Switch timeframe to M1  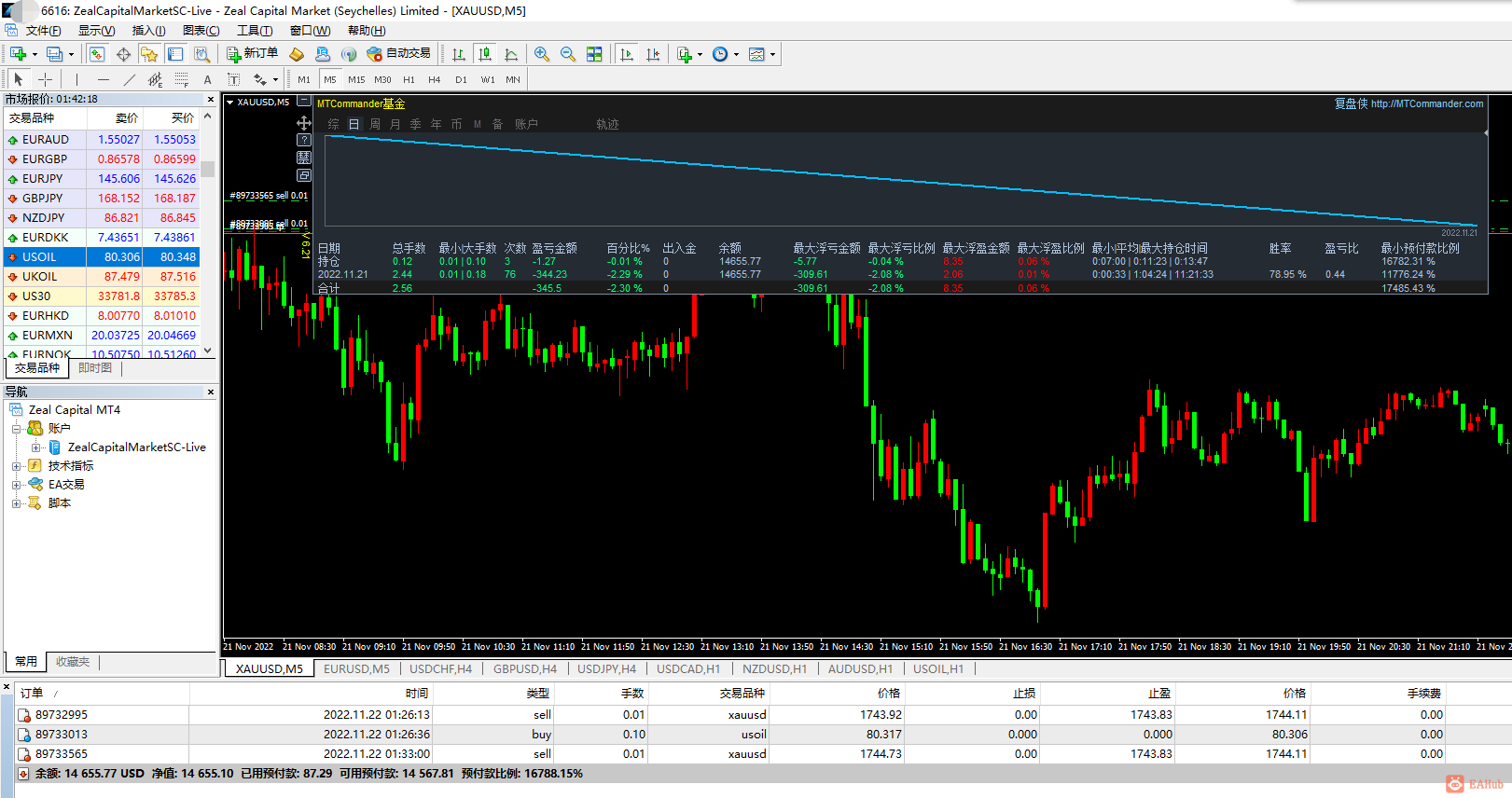coord(304,79)
